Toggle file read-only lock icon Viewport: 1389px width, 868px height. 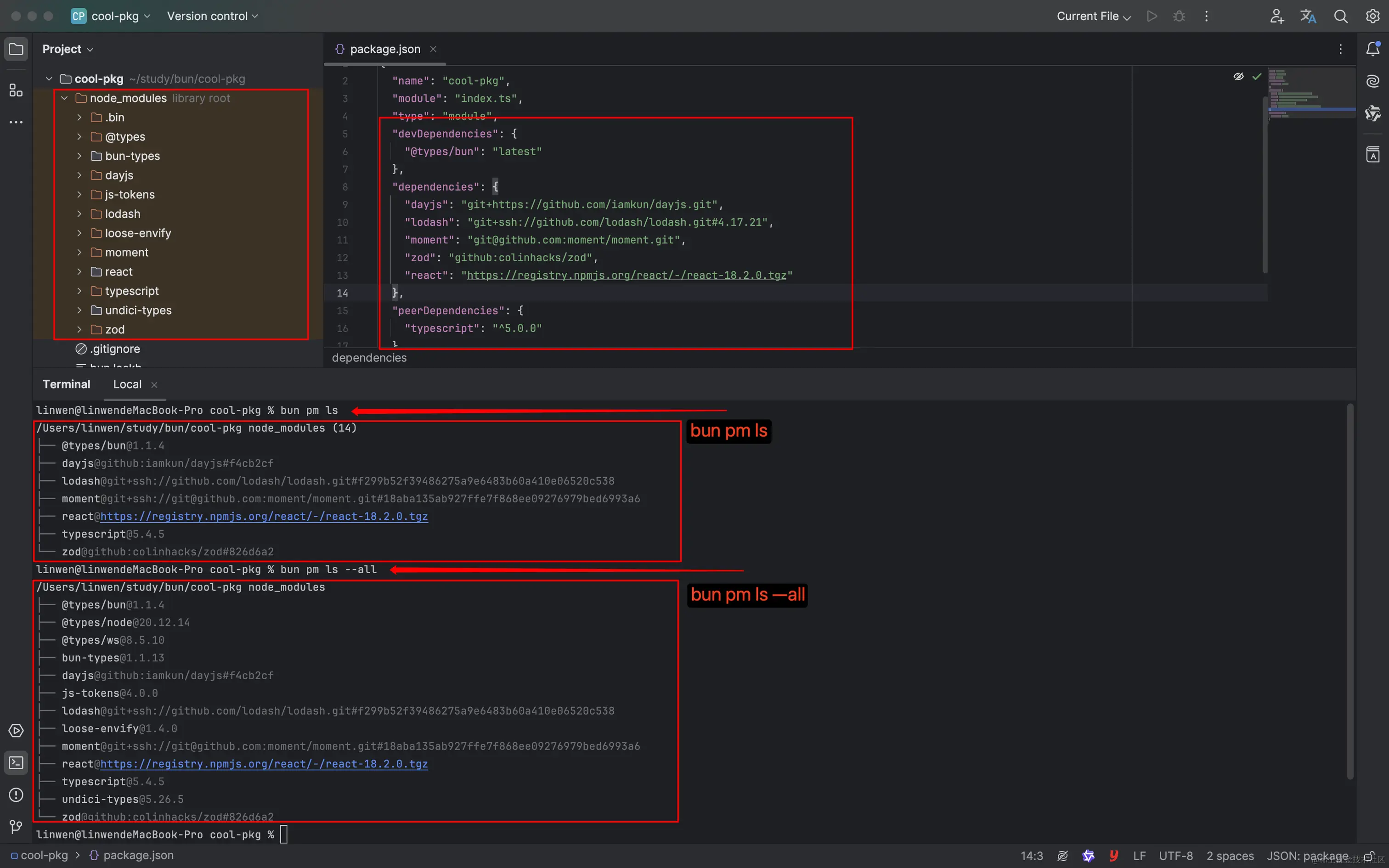tap(1369, 855)
